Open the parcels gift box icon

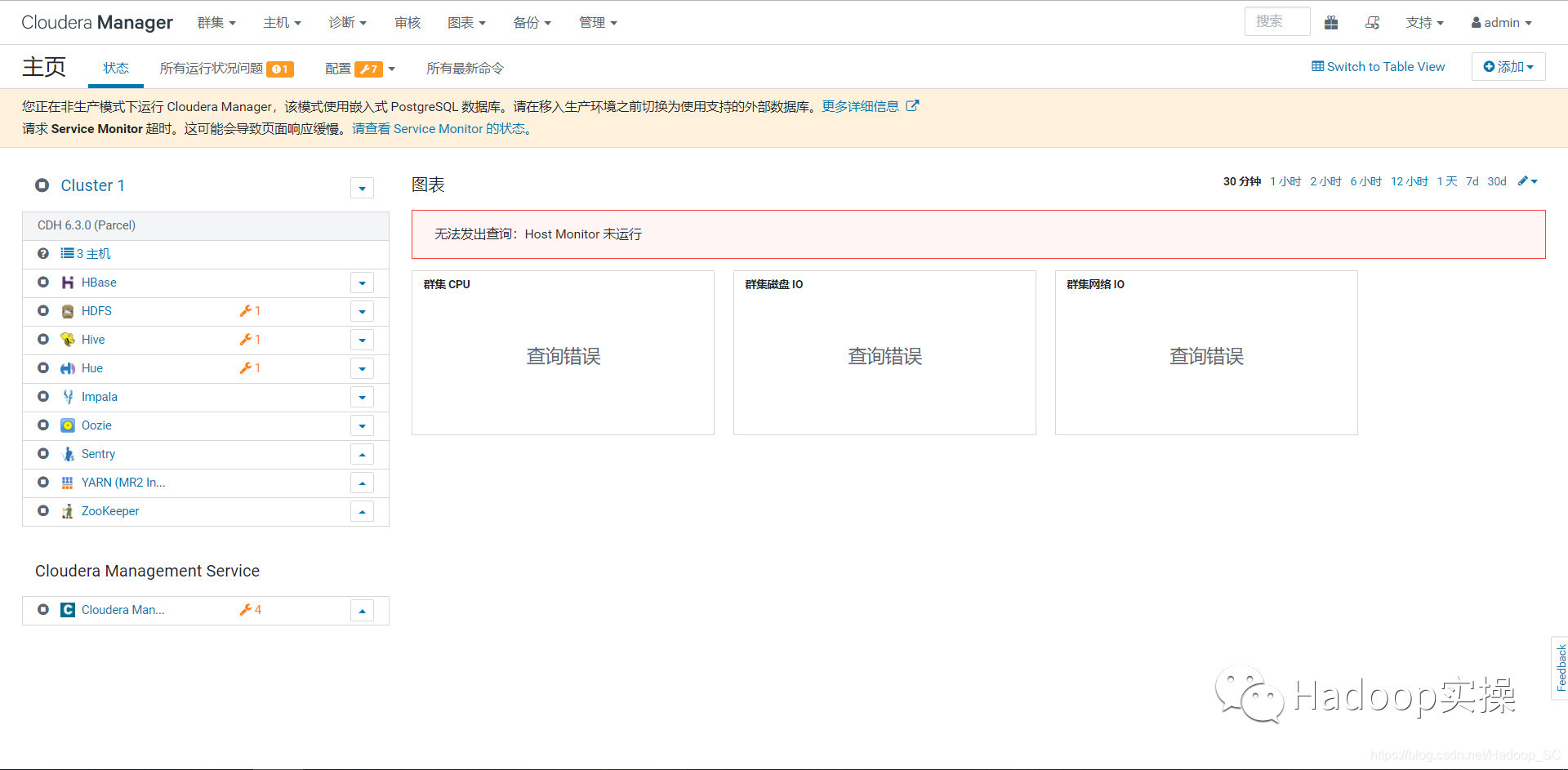point(1331,23)
